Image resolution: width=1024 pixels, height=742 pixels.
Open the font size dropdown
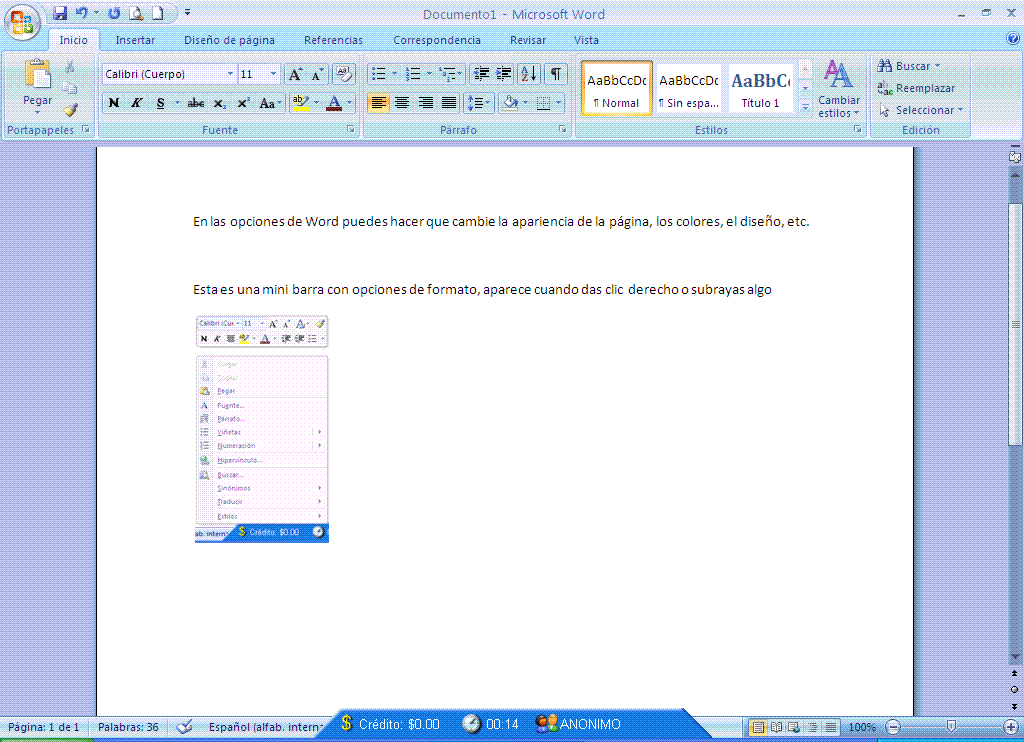(274, 74)
